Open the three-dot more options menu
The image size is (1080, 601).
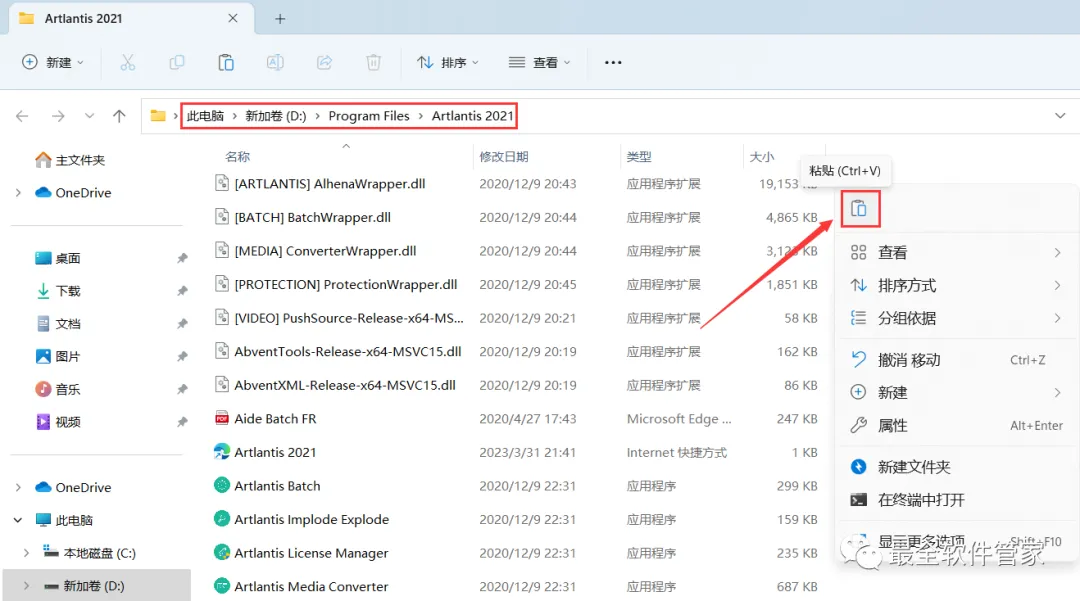(613, 63)
